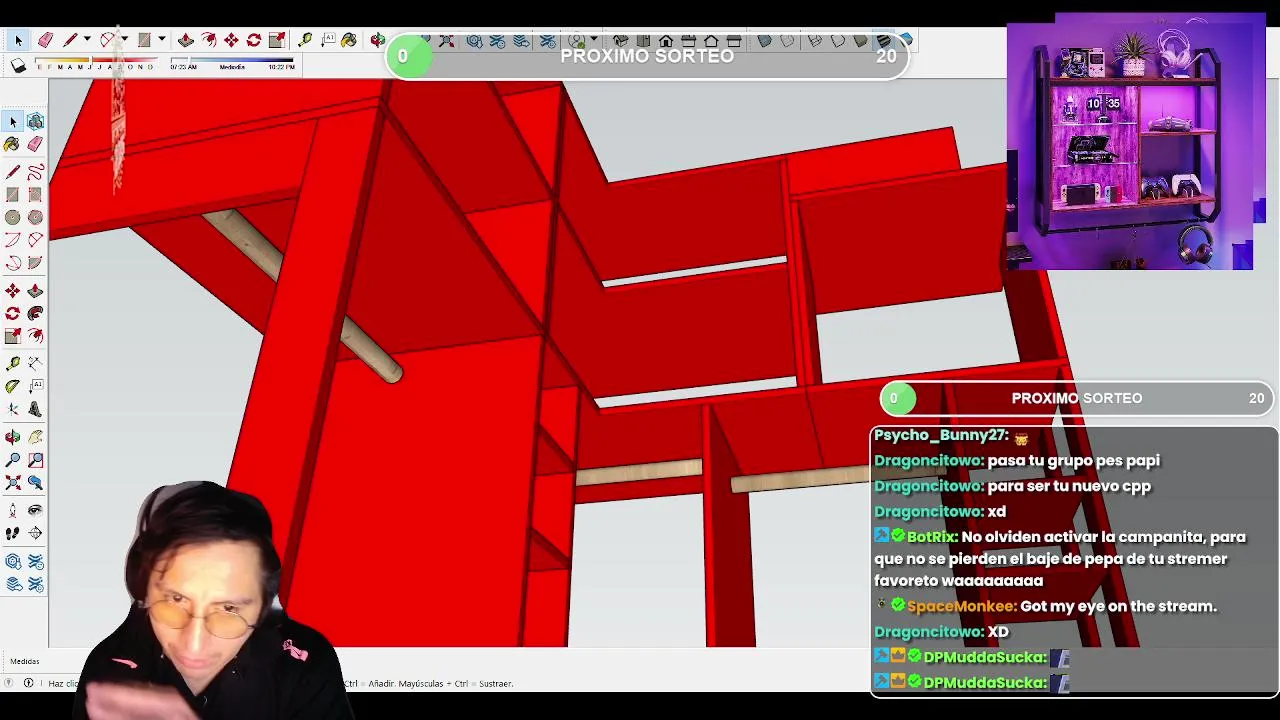The image size is (1280, 720).
Task: Choose the Zoom magnifier tool
Action: point(13,460)
